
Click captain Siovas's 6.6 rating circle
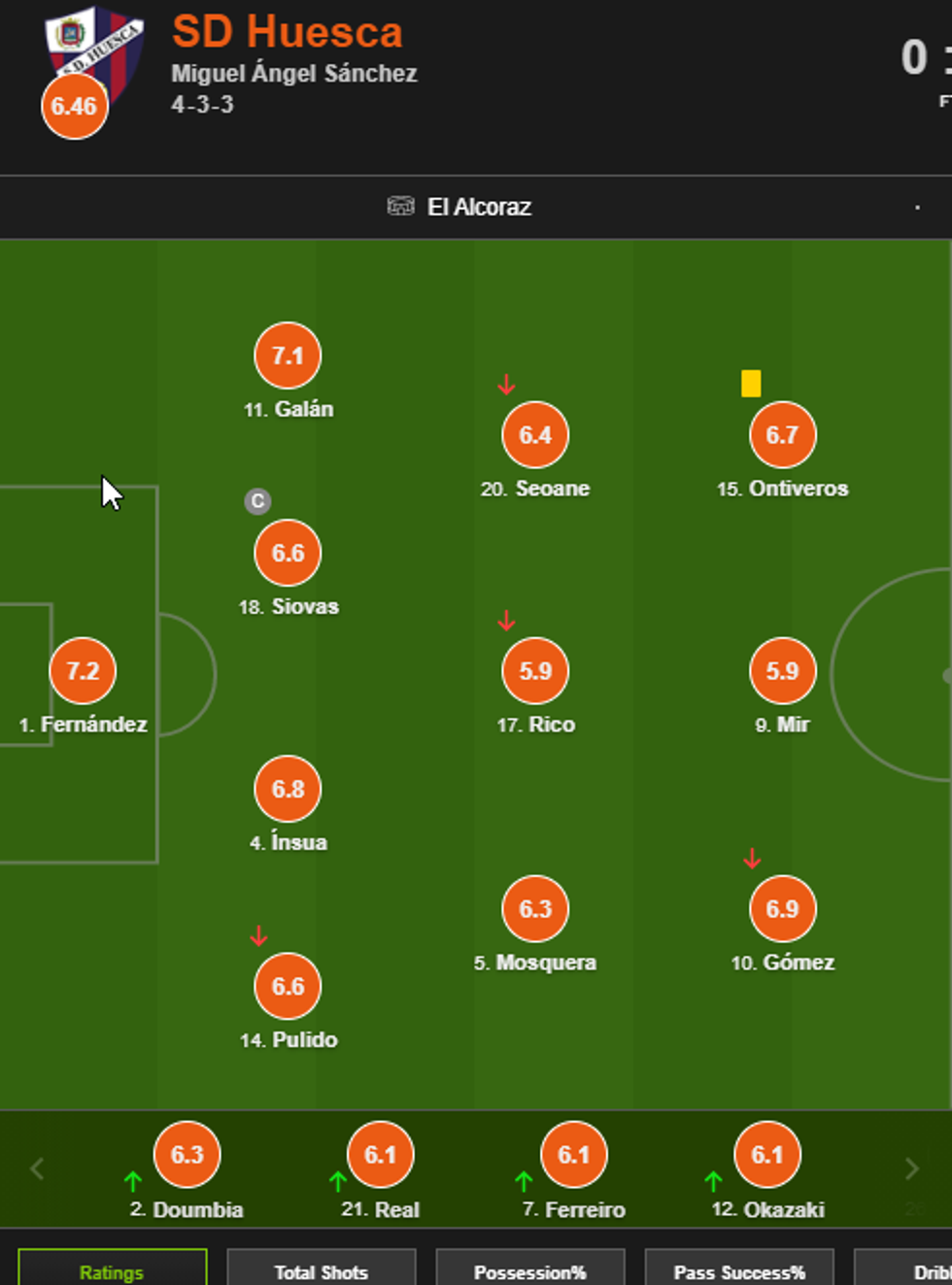(x=288, y=553)
